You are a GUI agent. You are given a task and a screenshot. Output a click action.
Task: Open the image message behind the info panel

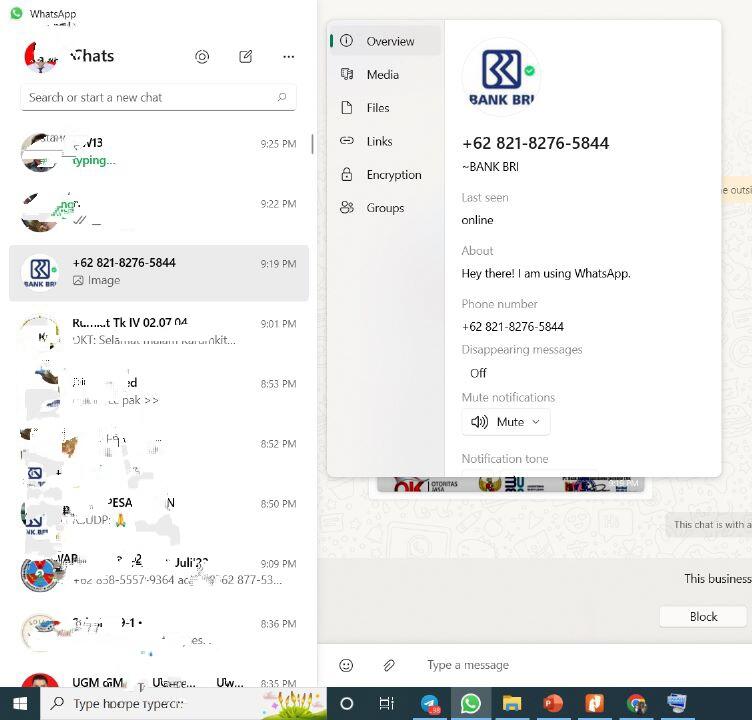[511, 485]
